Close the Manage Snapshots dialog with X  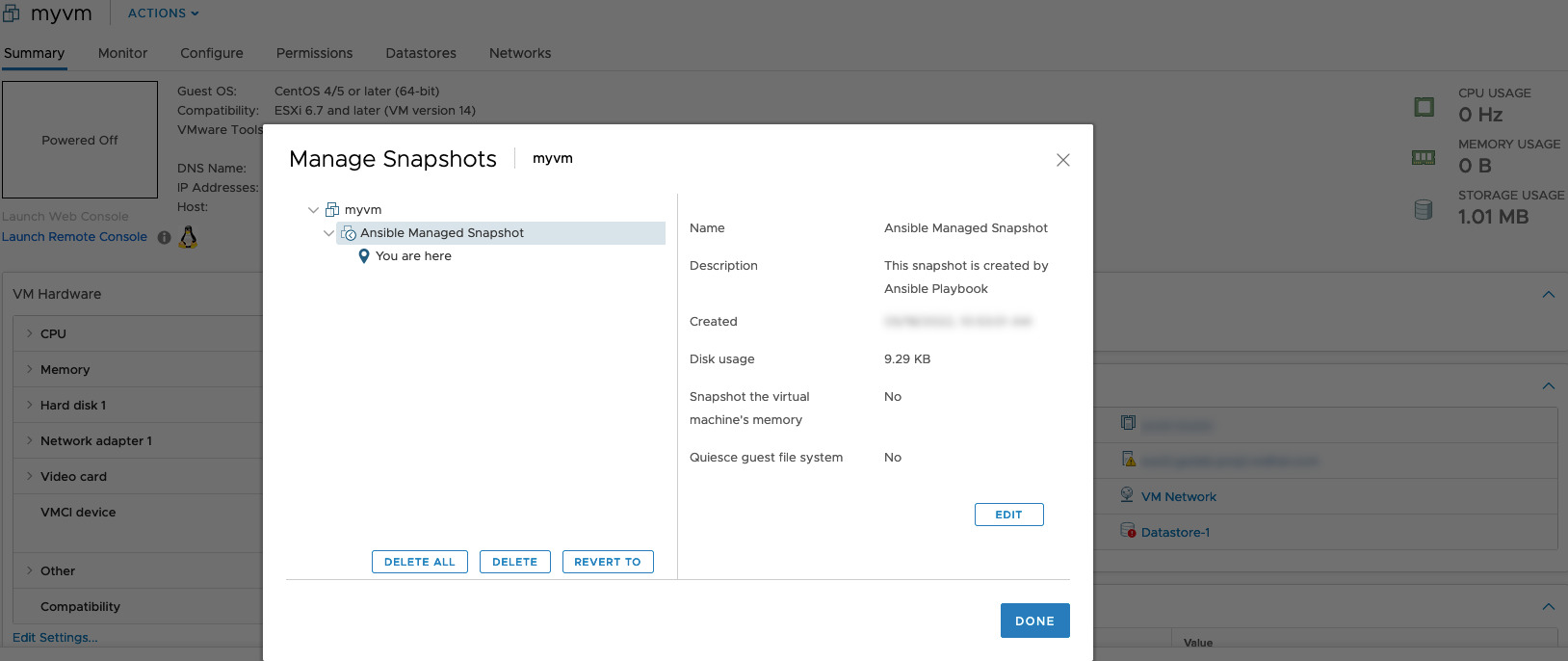click(x=1063, y=160)
